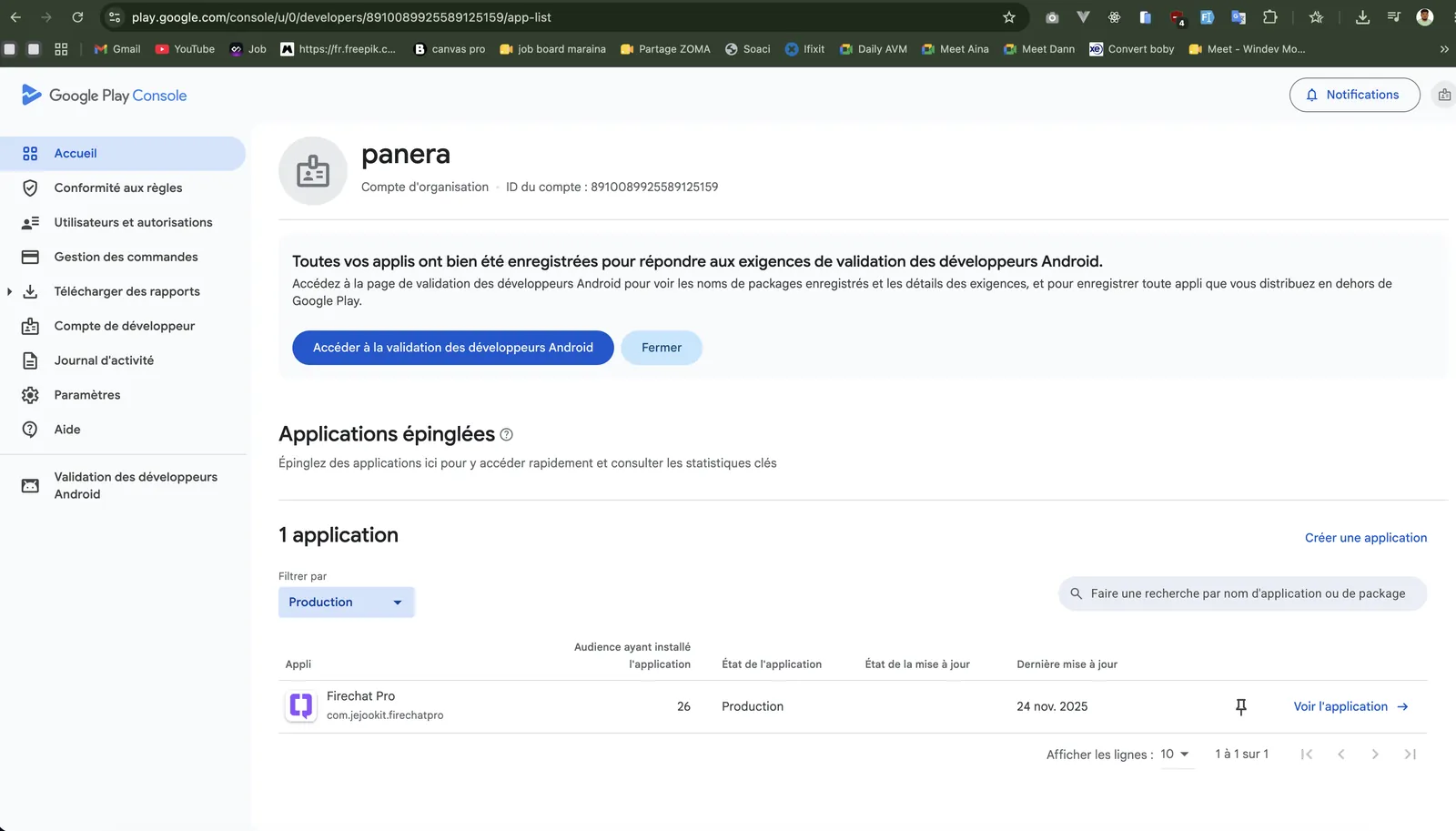Click the Firechat Pro app icon
Image resolution: width=1456 pixels, height=831 pixels.
[x=301, y=705]
